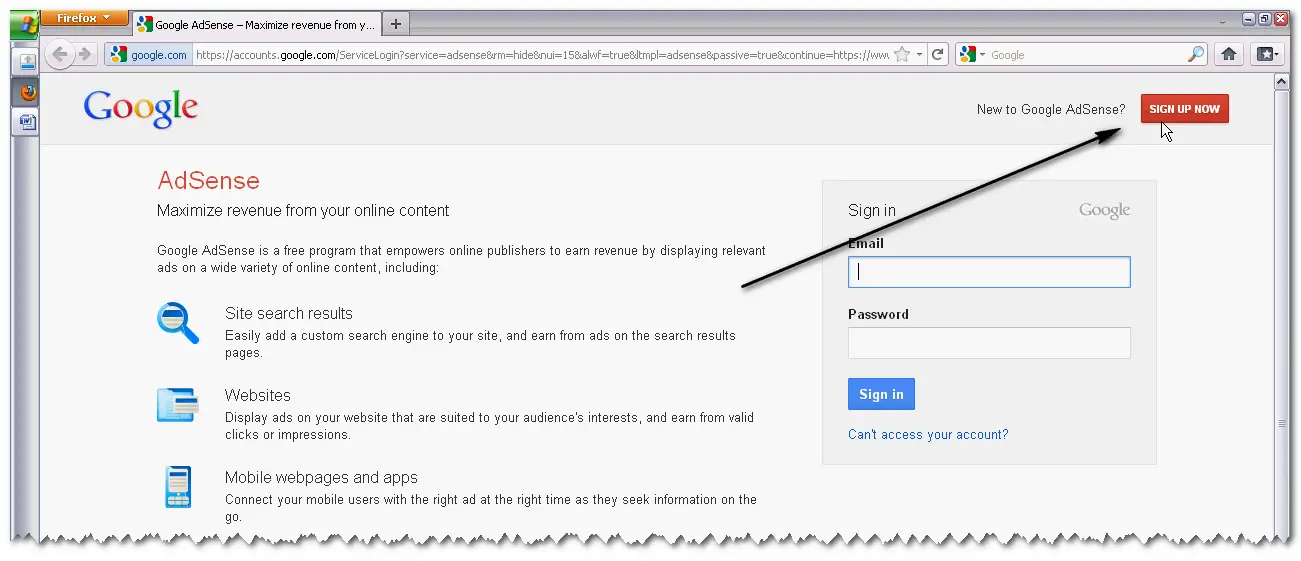Click the SIGN UP NOW button
The width and height of the screenshot is (1301, 561).
1185,109
